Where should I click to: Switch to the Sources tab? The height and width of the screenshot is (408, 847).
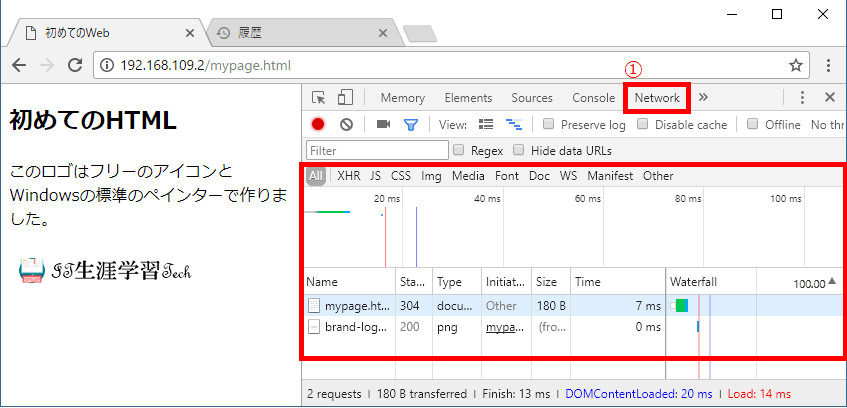pos(532,98)
